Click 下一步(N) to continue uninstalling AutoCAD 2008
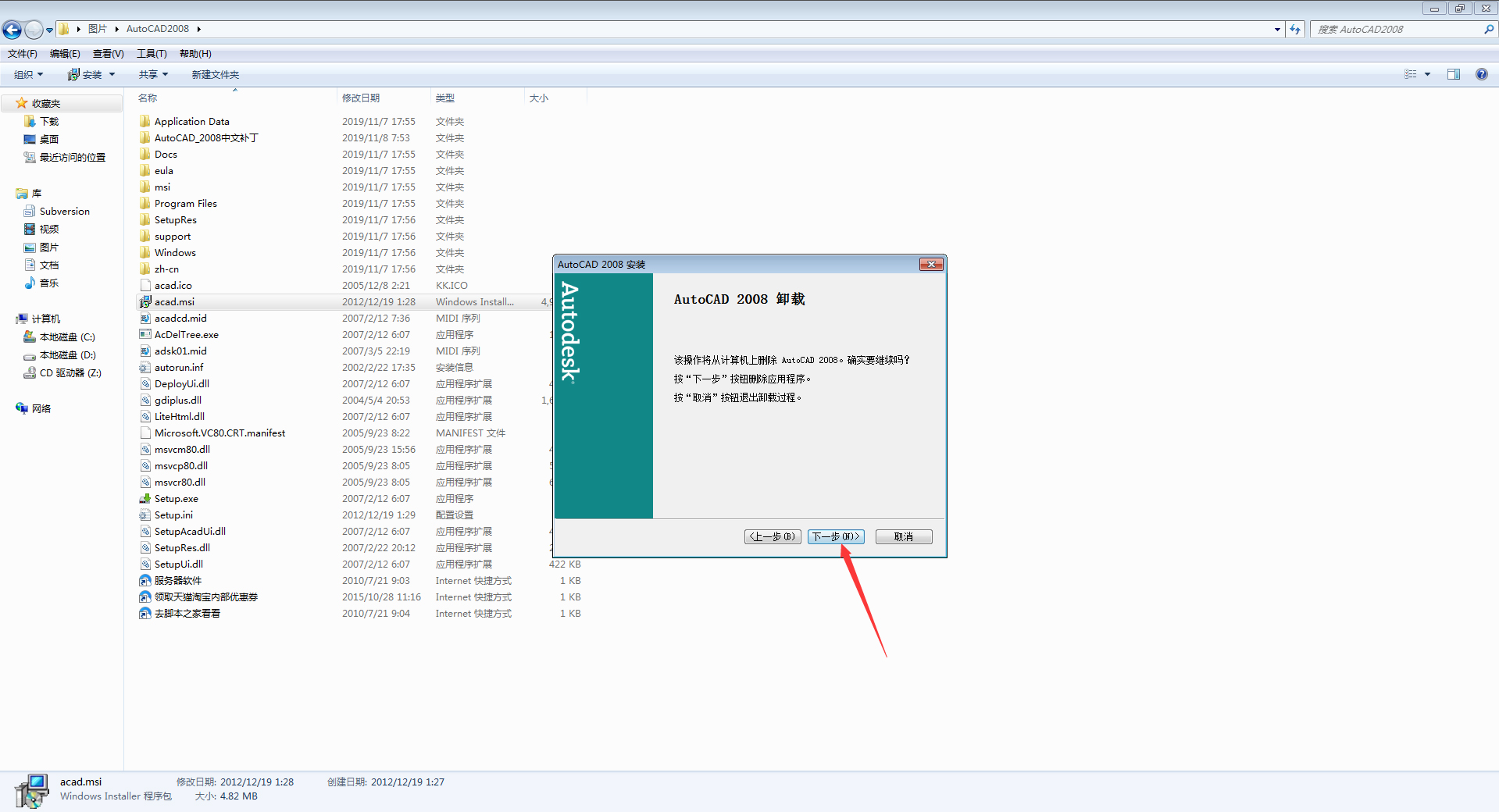This screenshot has width=1499, height=812. (835, 536)
